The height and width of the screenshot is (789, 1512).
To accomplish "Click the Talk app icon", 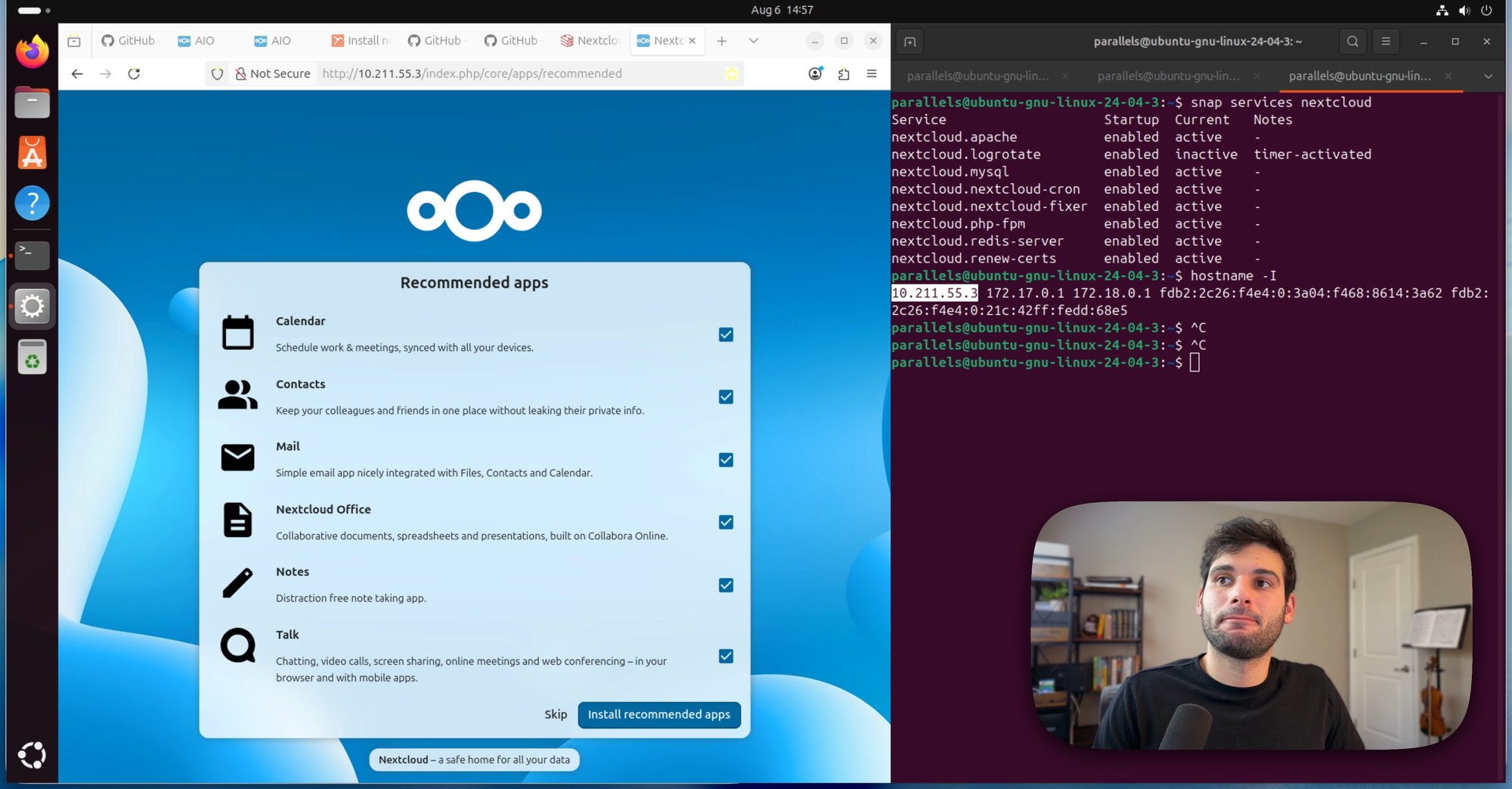I will point(237,646).
